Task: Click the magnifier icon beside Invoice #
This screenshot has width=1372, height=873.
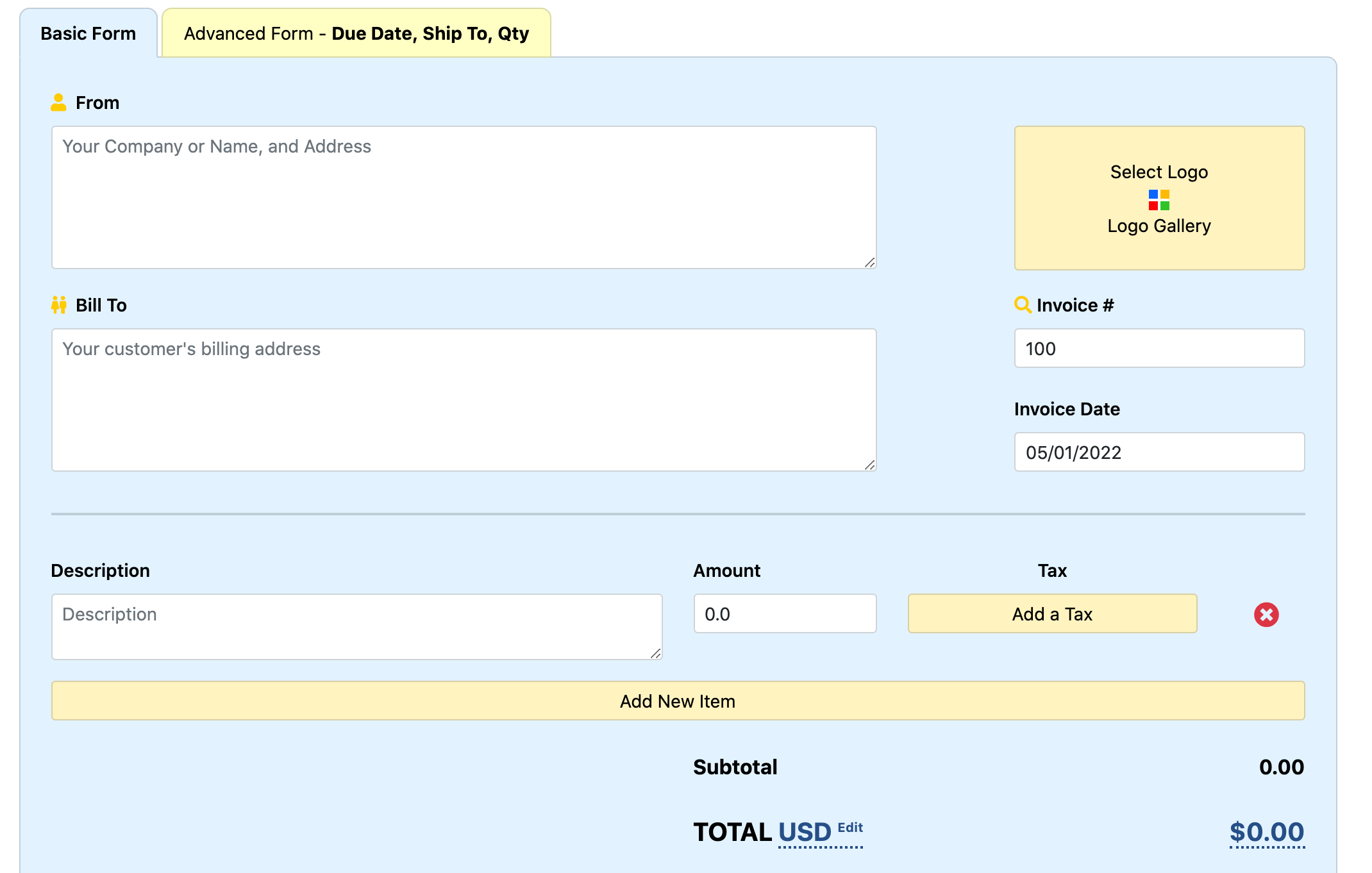Action: point(1022,304)
